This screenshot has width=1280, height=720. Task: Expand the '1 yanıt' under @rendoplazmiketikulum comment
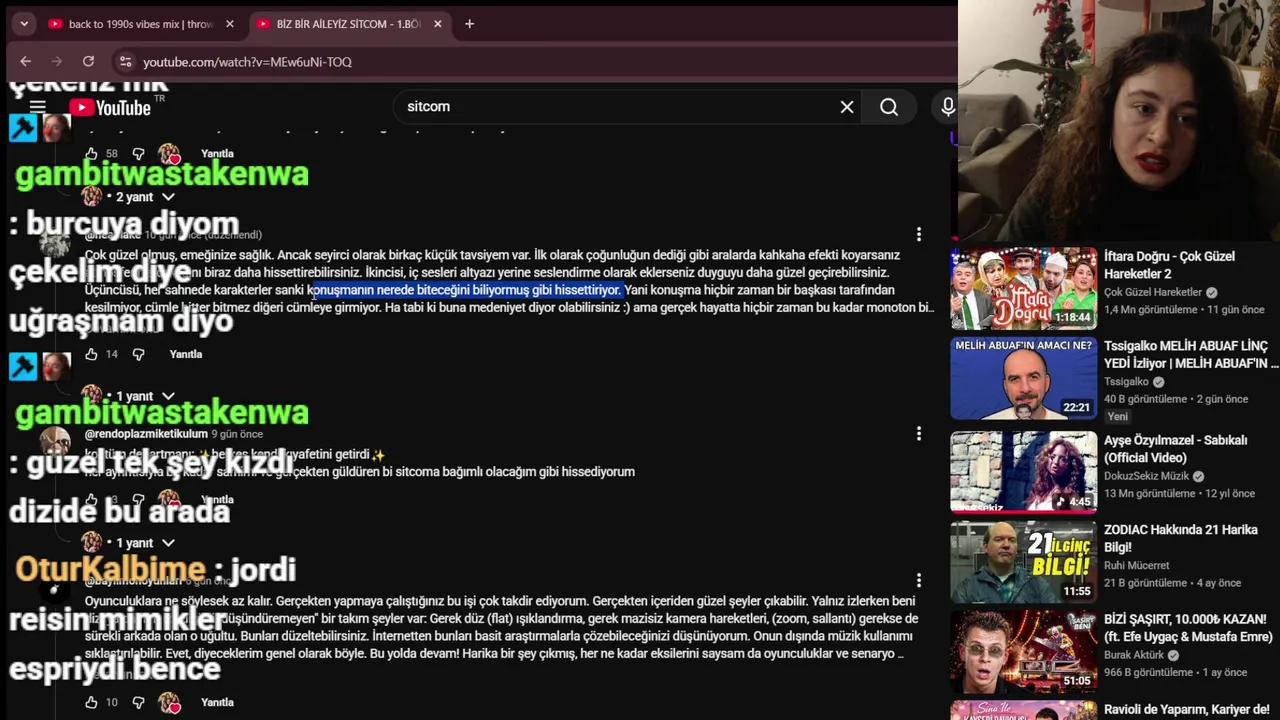pos(143,542)
